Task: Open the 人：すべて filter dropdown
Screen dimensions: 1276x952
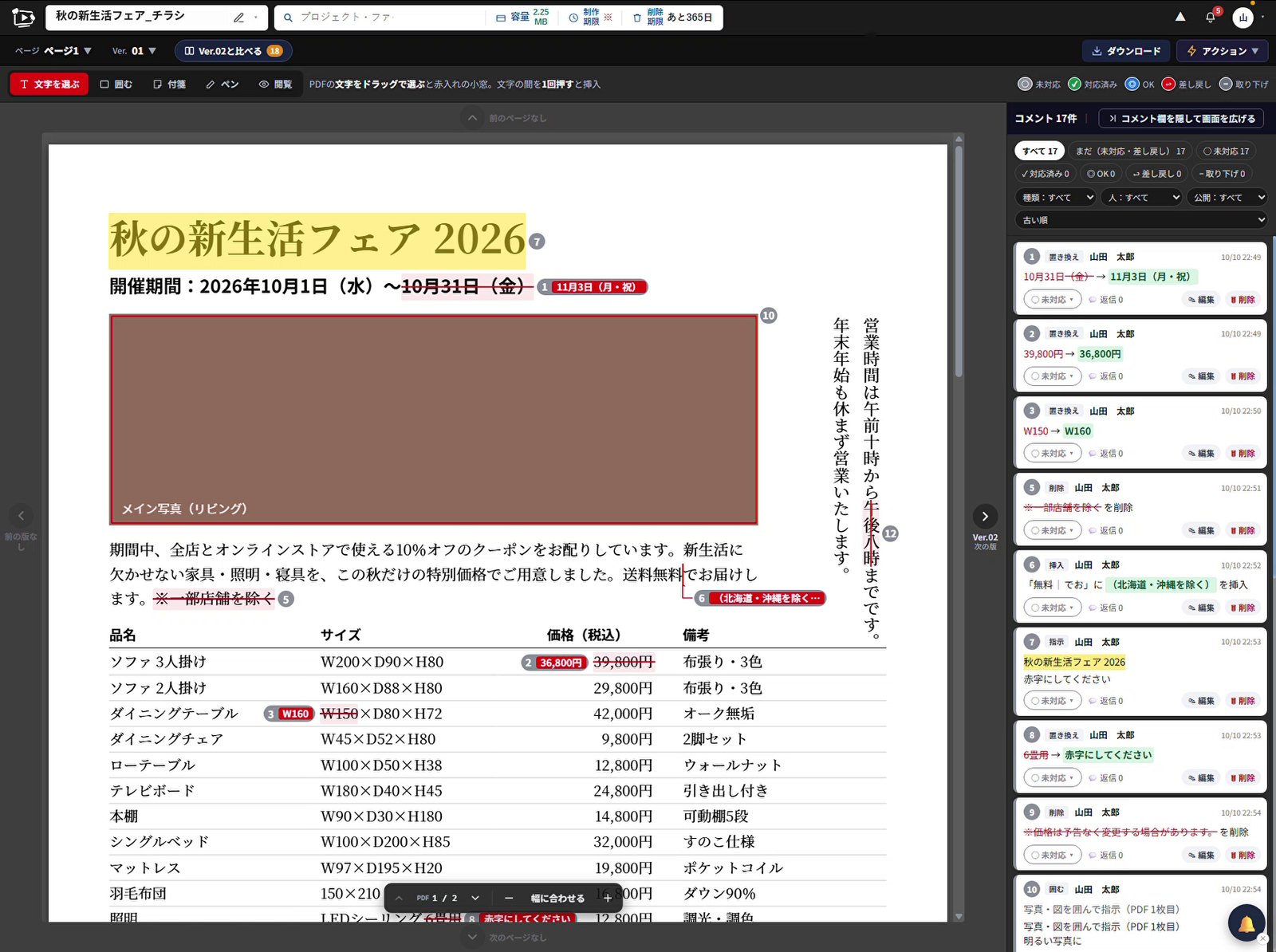Action: pos(1140,197)
